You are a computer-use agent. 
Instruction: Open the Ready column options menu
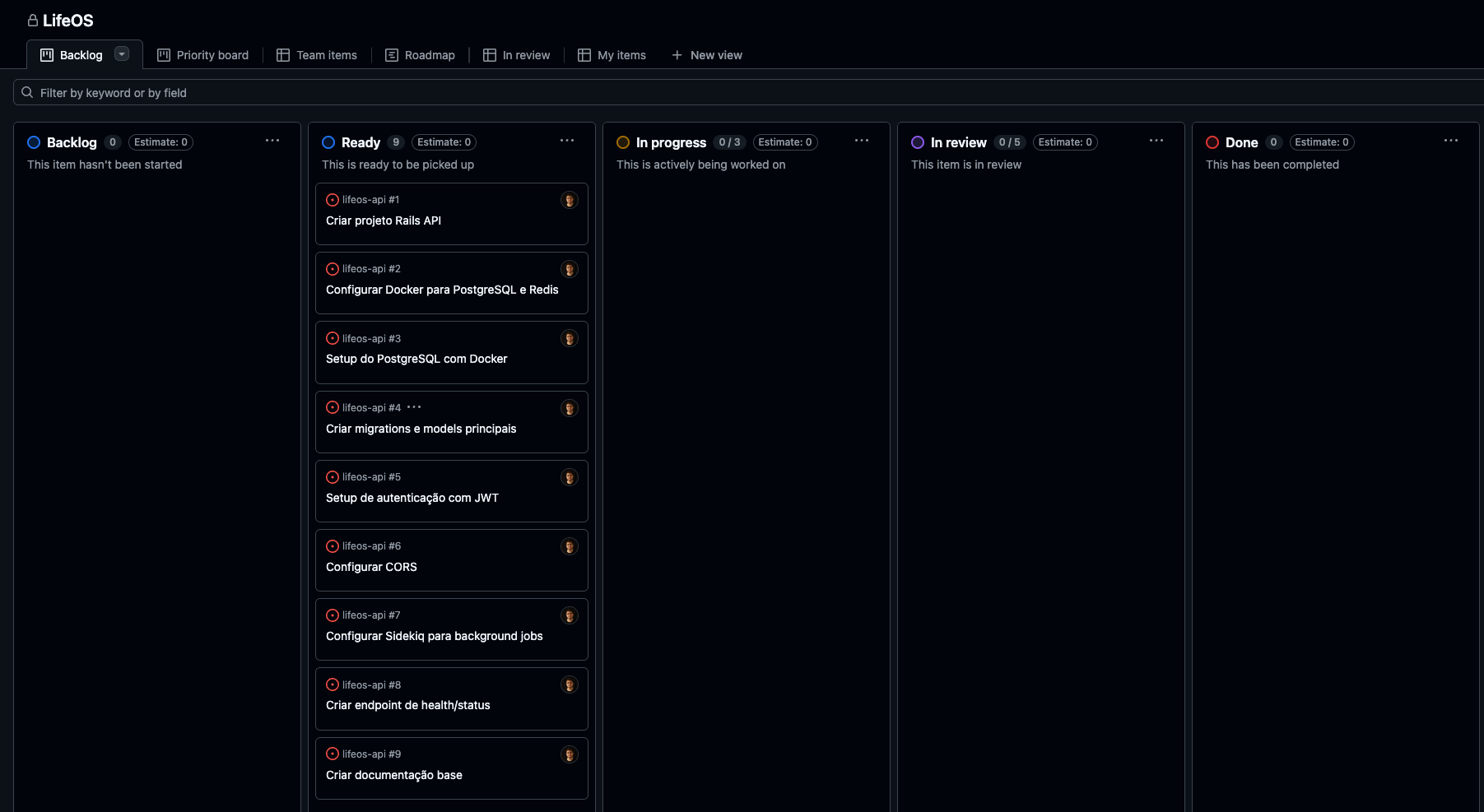coord(567,141)
